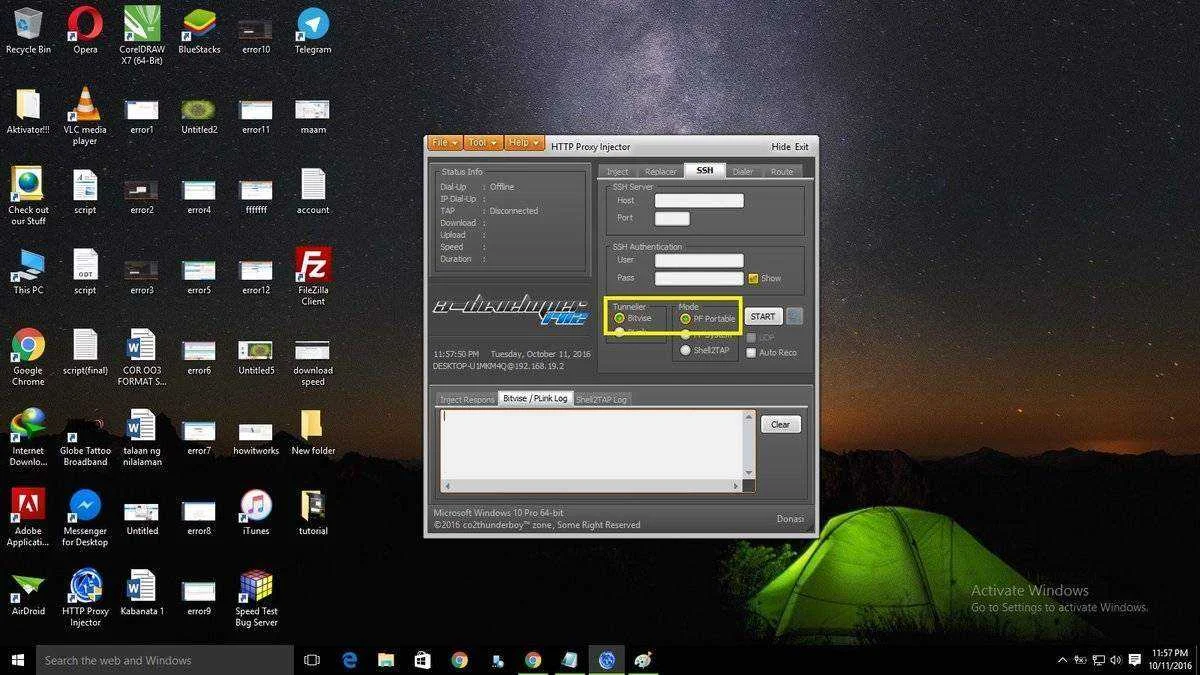Select the Telegram desktop icon
1200x675 pixels.
pyautogui.click(x=313, y=30)
